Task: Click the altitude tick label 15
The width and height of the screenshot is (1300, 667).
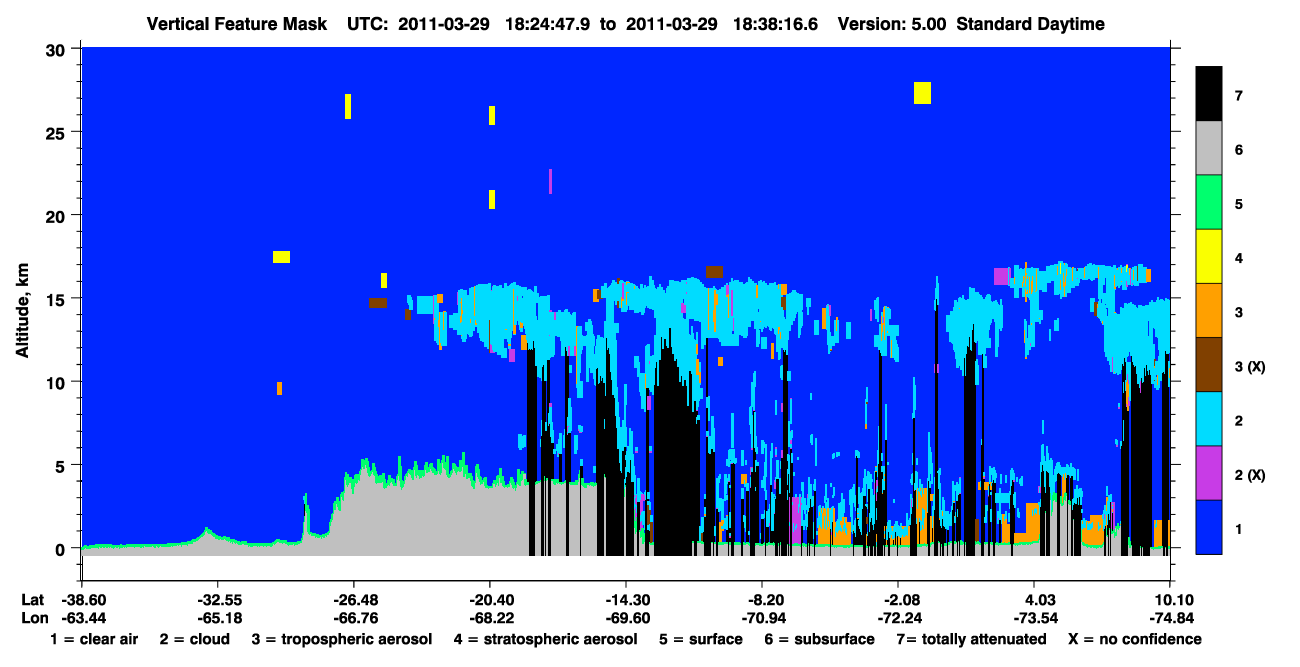Action: coord(57,299)
